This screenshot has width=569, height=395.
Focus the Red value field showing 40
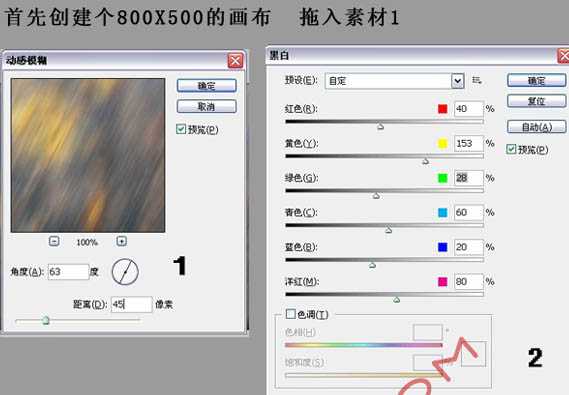[469, 109]
